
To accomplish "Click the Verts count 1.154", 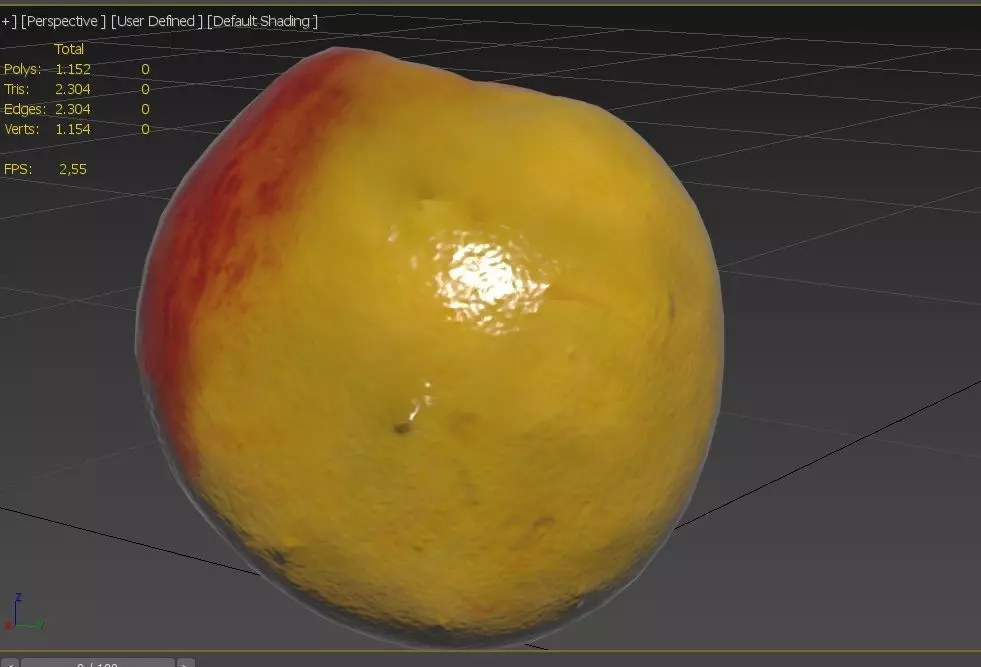I will 73,129.
